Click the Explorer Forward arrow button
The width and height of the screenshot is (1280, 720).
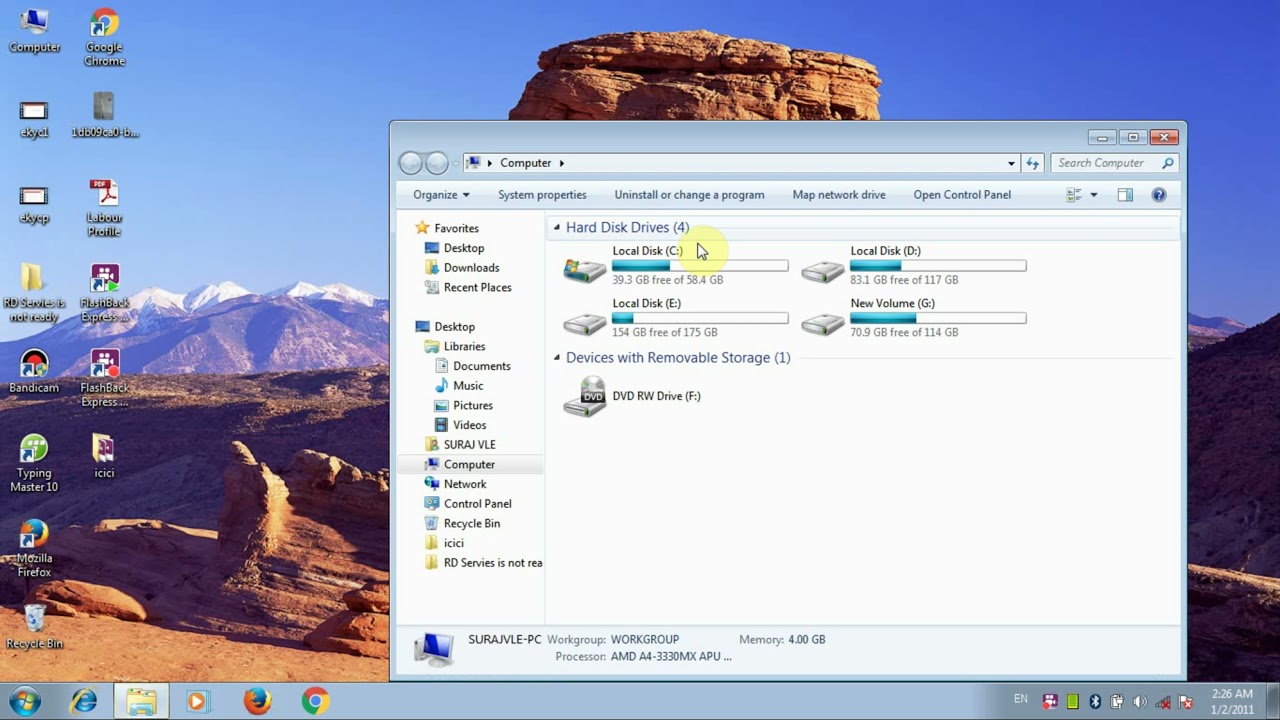(x=437, y=163)
